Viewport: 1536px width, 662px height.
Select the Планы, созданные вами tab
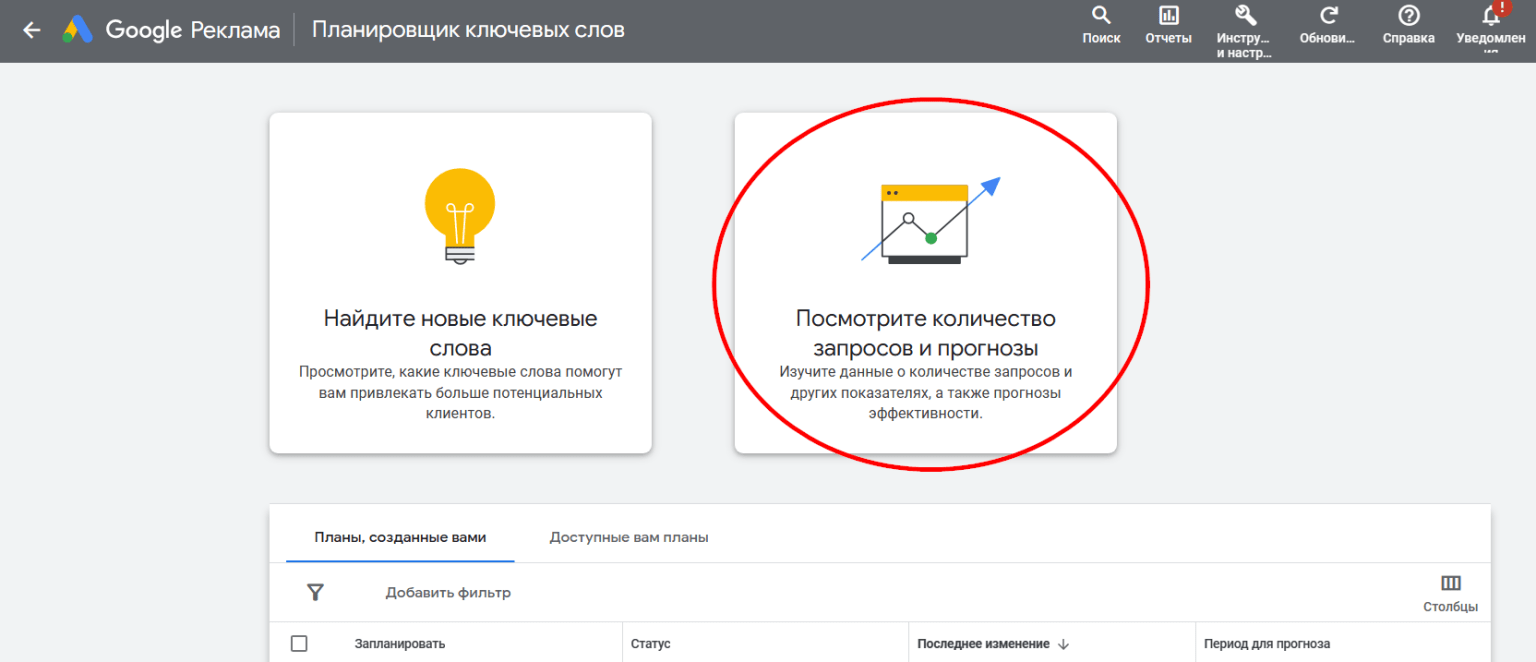400,536
